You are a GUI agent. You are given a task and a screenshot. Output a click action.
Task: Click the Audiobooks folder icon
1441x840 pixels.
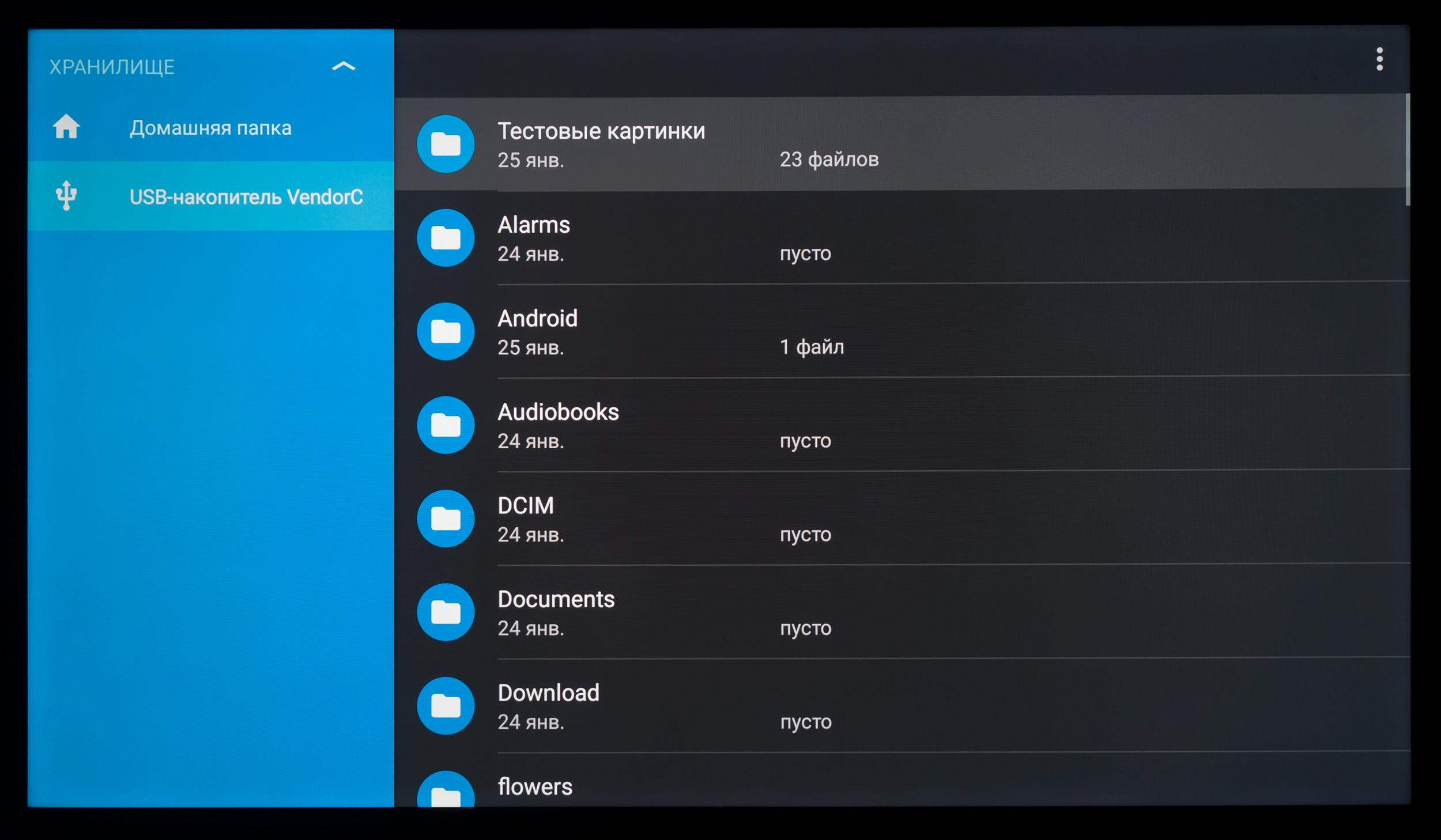click(446, 425)
